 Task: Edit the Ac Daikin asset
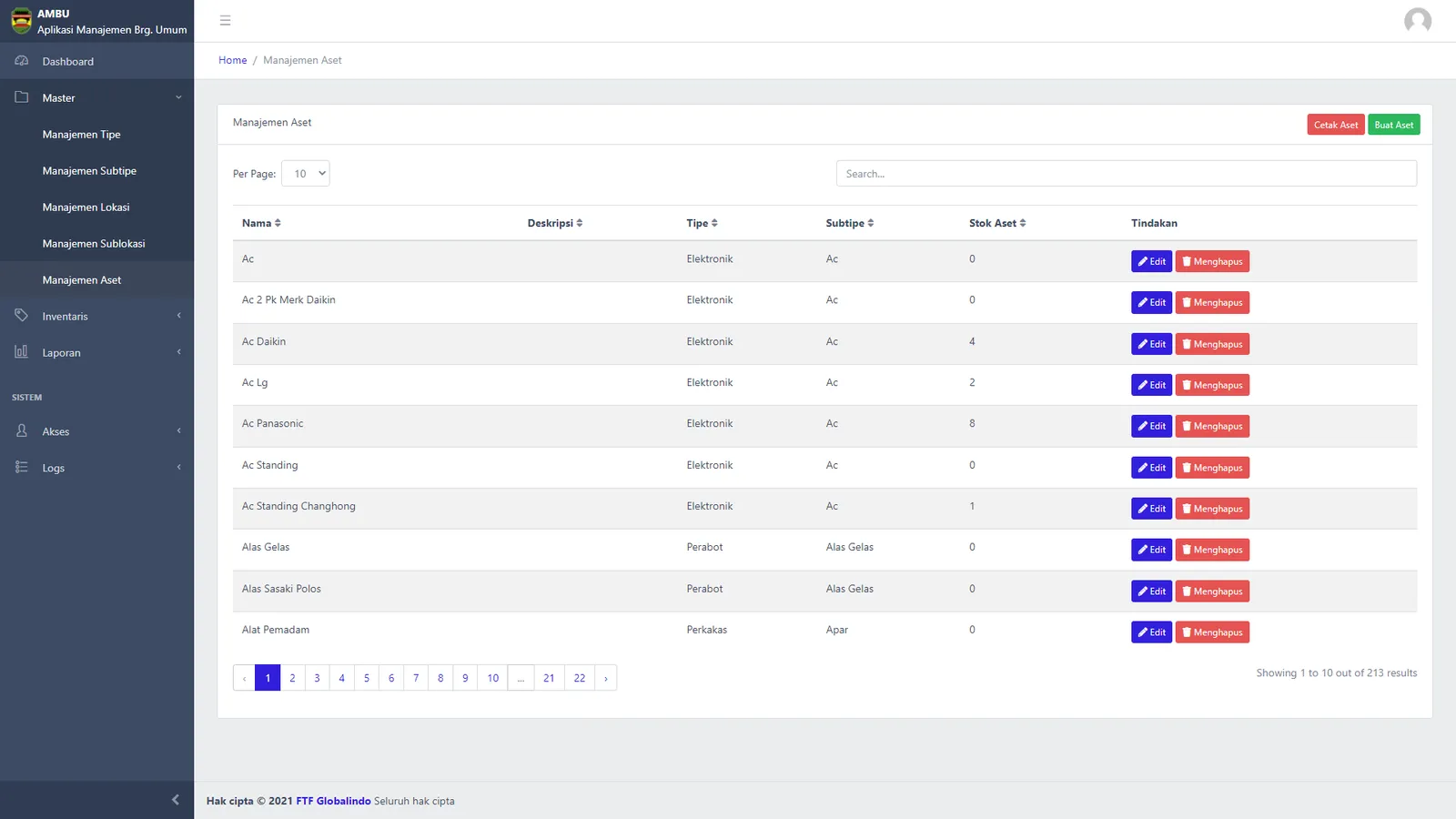(x=1151, y=344)
